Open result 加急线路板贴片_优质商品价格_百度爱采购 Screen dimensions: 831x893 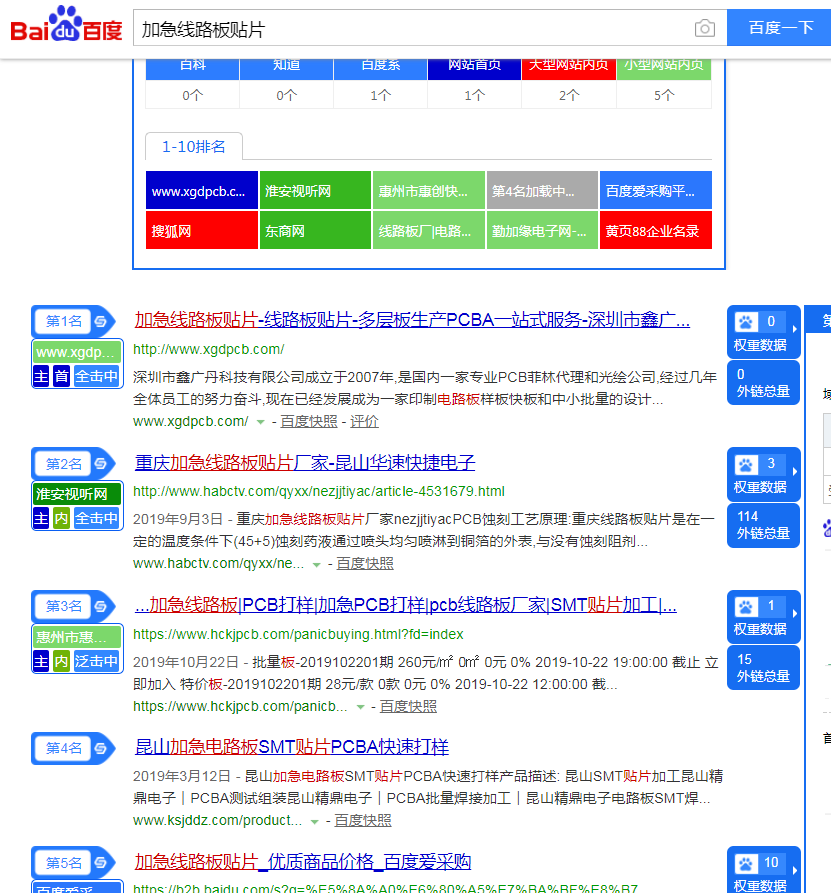(x=302, y=862)
